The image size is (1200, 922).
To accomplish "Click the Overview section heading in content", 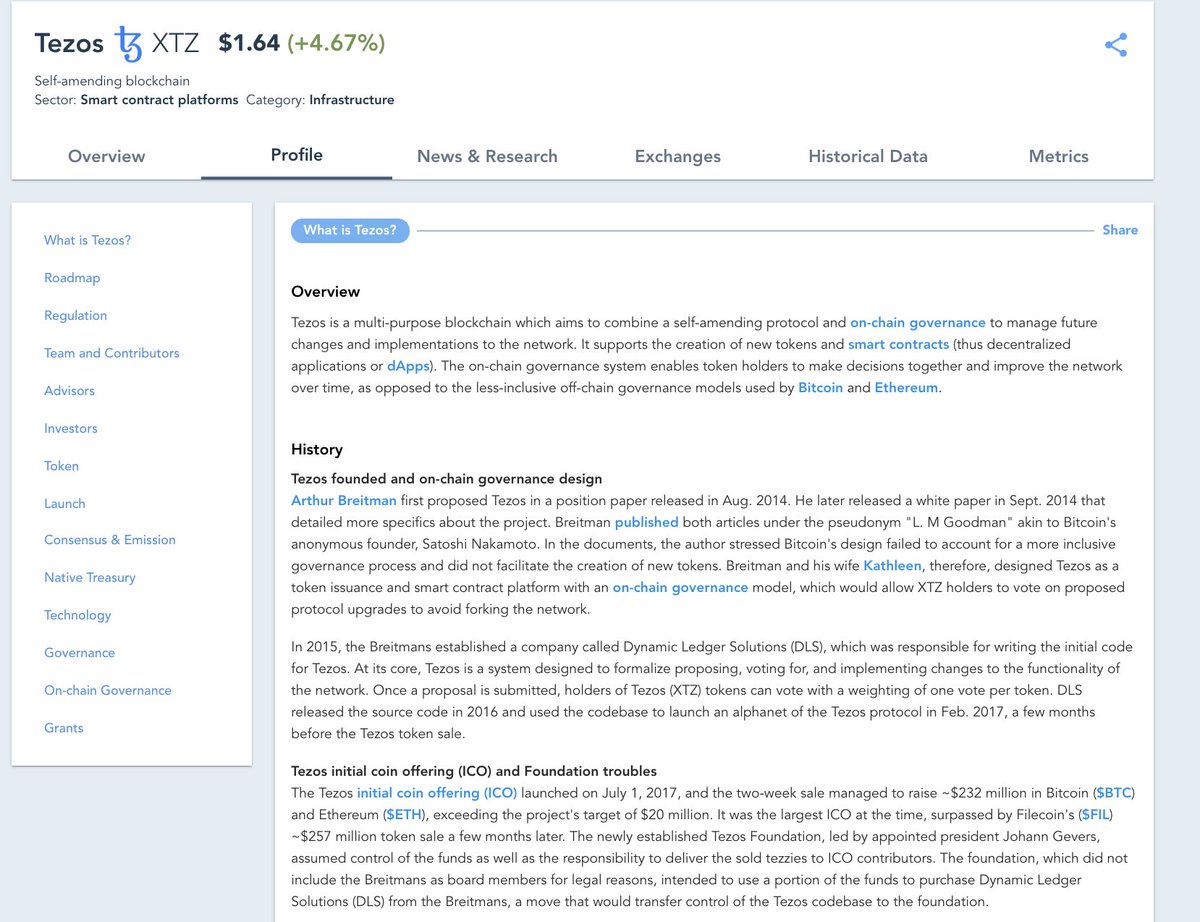I will click(x=325, y=292).
